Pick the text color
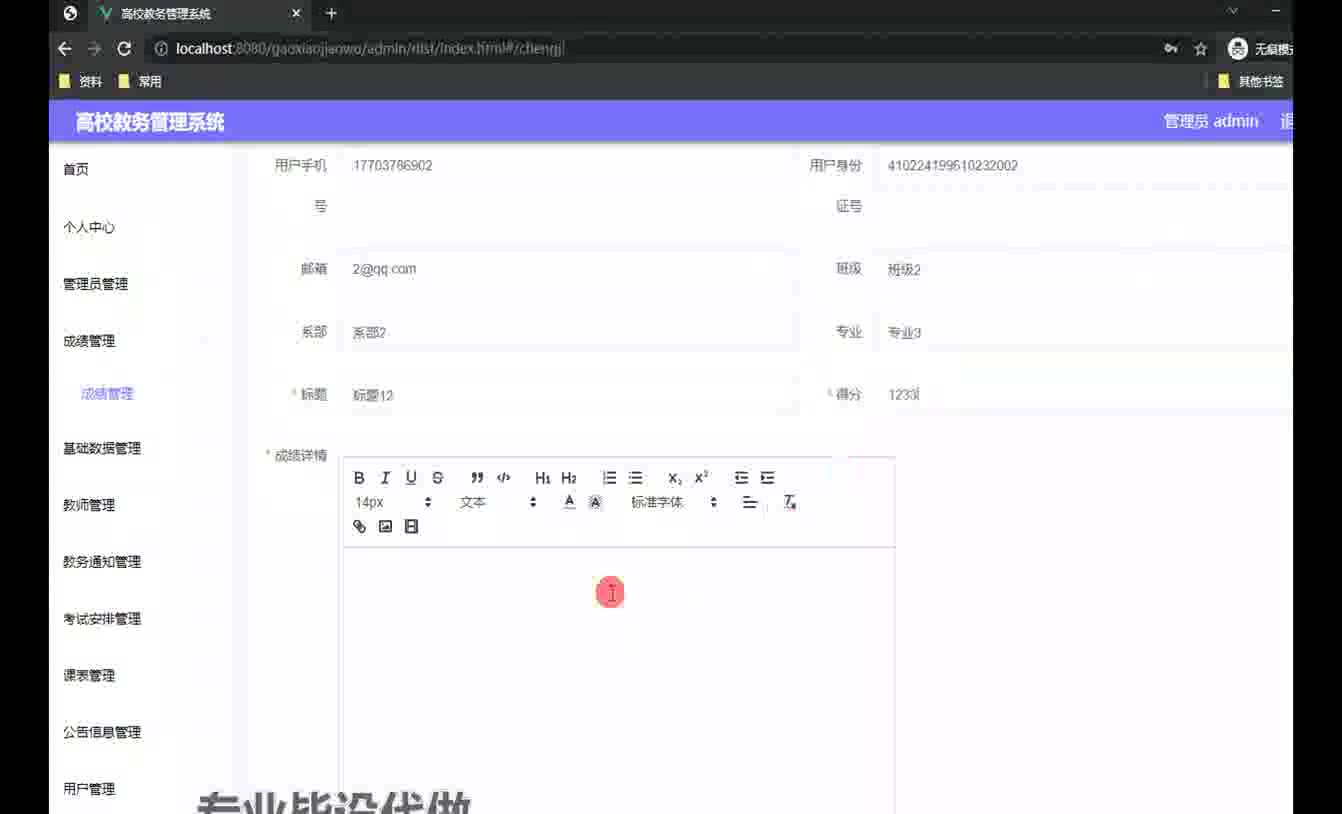The height and width of the screenshot is (814, 1342). tap(569, 502)
